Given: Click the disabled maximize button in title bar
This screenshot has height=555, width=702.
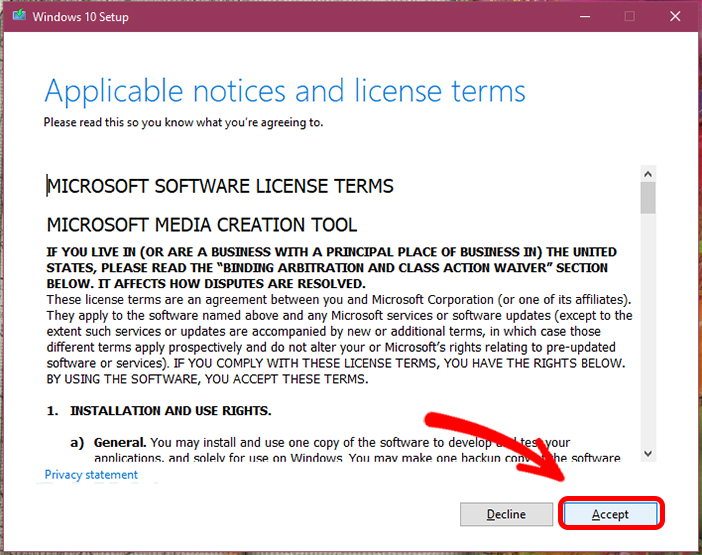Looking at the screenshot, I should (x=629, y=17).
